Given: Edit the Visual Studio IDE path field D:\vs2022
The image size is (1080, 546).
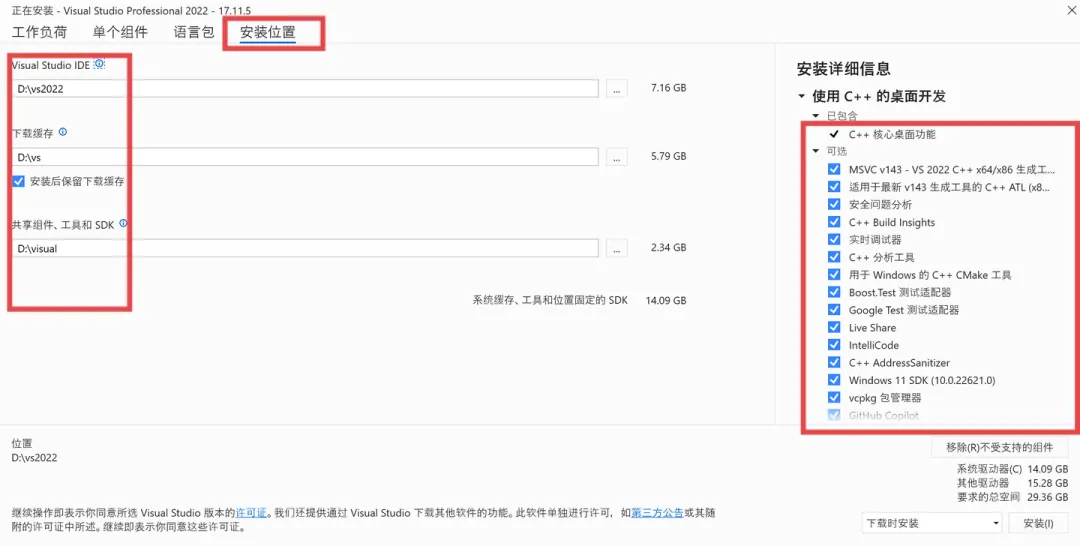Looking at the screenshot, I should [305, 88].
